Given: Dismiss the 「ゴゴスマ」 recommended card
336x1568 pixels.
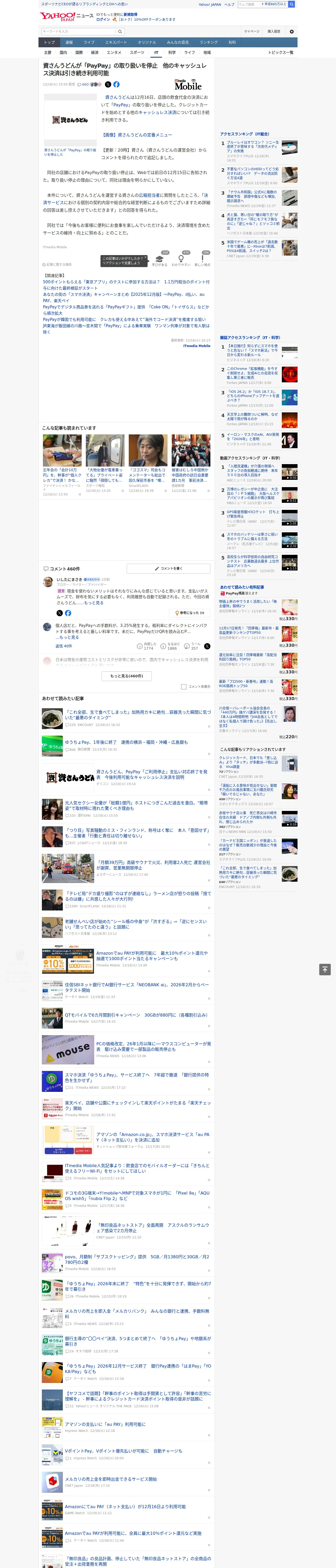Looking at the screenshot, I should click(x=165, y=491).
